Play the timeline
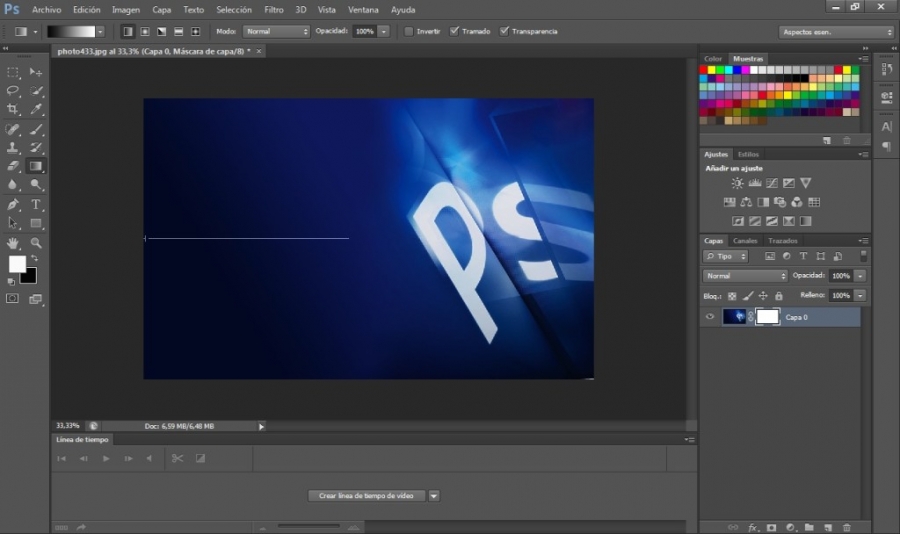Screen dimensions: 900x534 [106, 458]
